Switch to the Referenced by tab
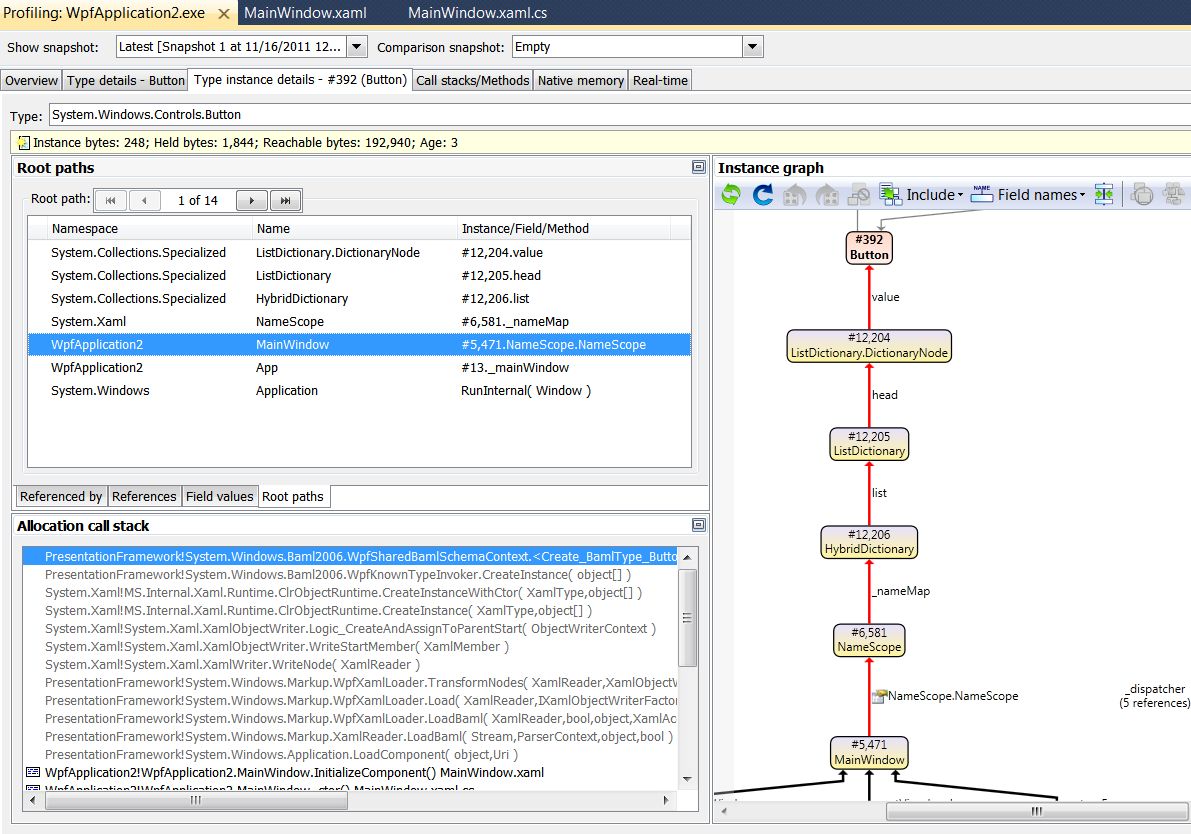The width and height of the screenshot is (1191, 834). tap(61, 496)
